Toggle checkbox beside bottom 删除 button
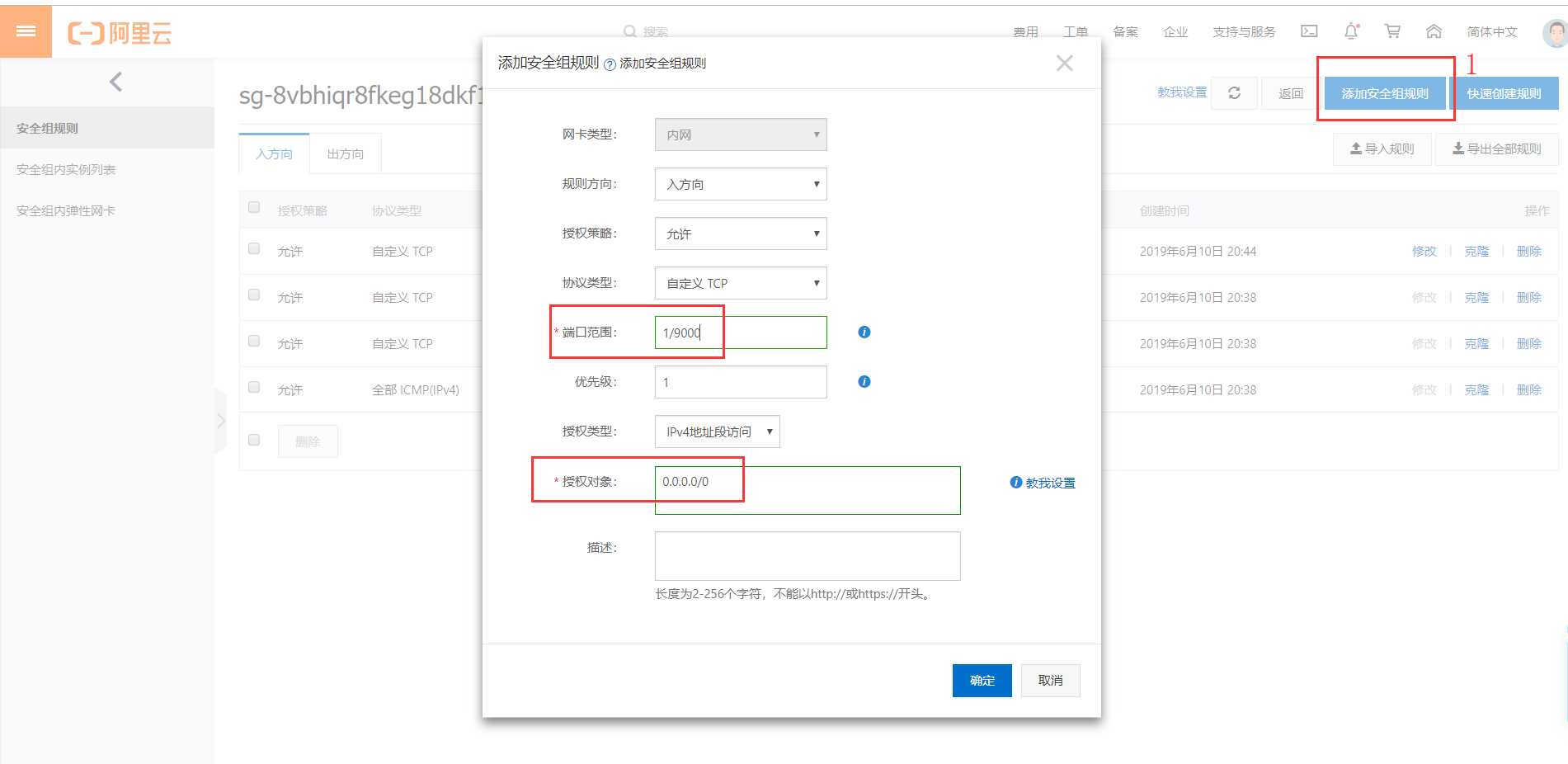 [x=254, y=440]
